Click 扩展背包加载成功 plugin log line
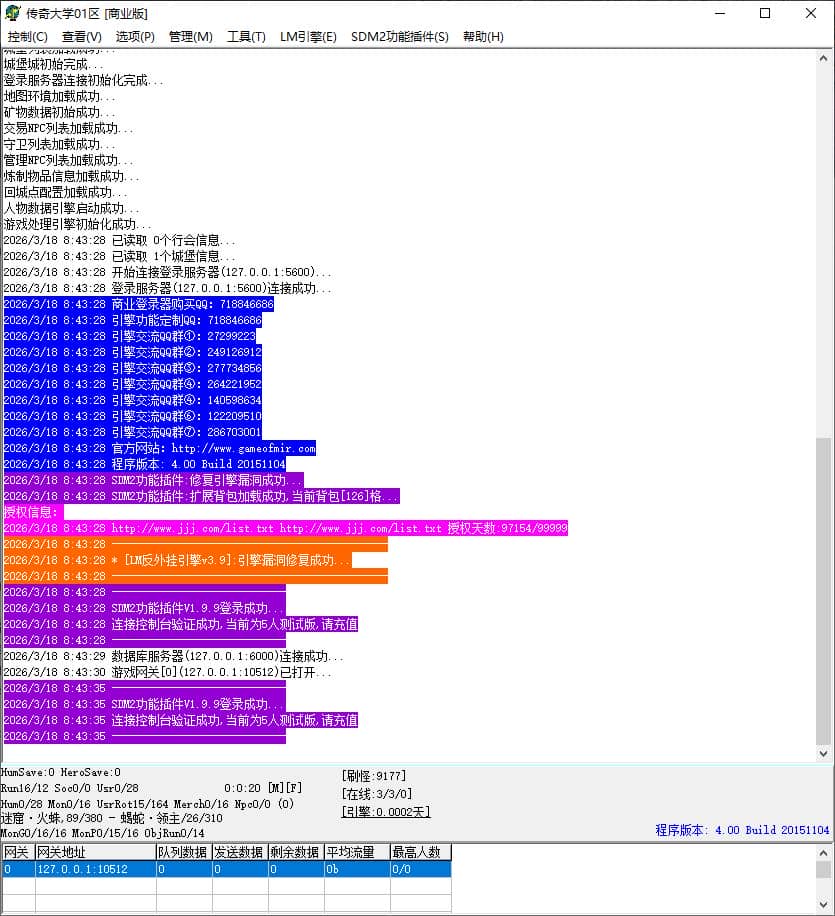This screenshot has width=835, height=916. pos(202,497)
